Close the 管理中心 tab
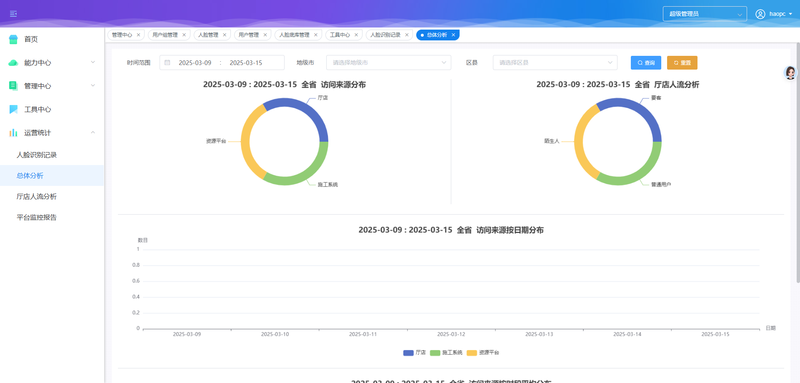The image size is (800, 383). [x=138, y=35]
